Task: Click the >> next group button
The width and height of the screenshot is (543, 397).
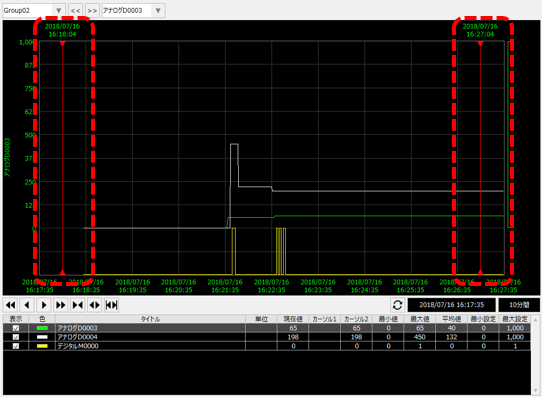Action: click(92, 10)
